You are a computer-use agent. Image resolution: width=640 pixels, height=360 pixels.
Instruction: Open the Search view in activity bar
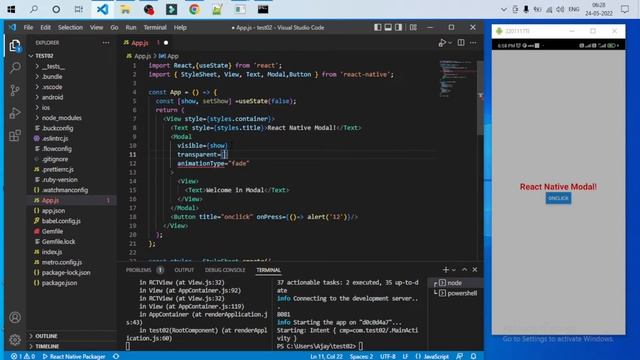point(15,67)
